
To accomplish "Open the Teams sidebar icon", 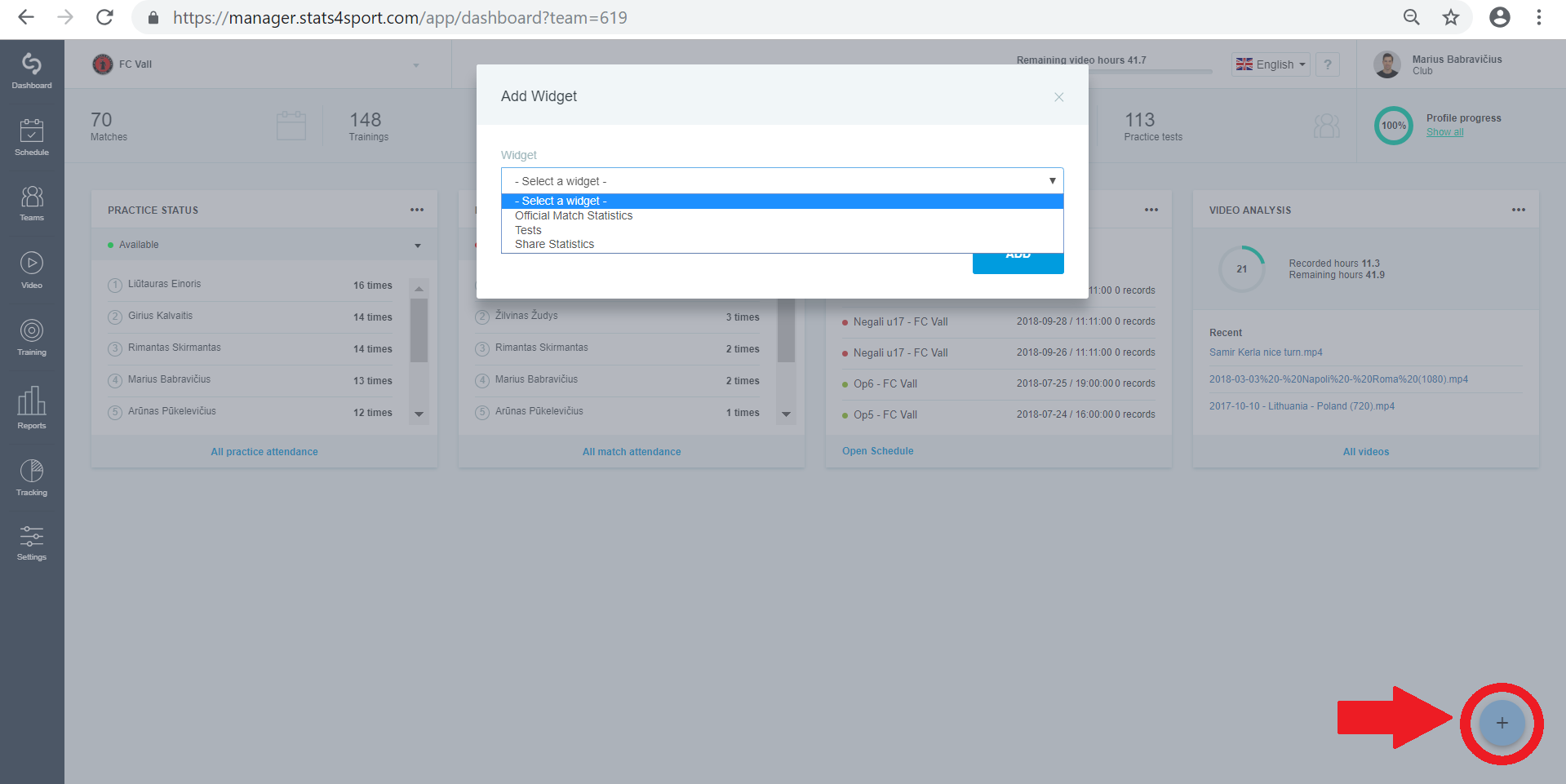I will coord(32,202).
